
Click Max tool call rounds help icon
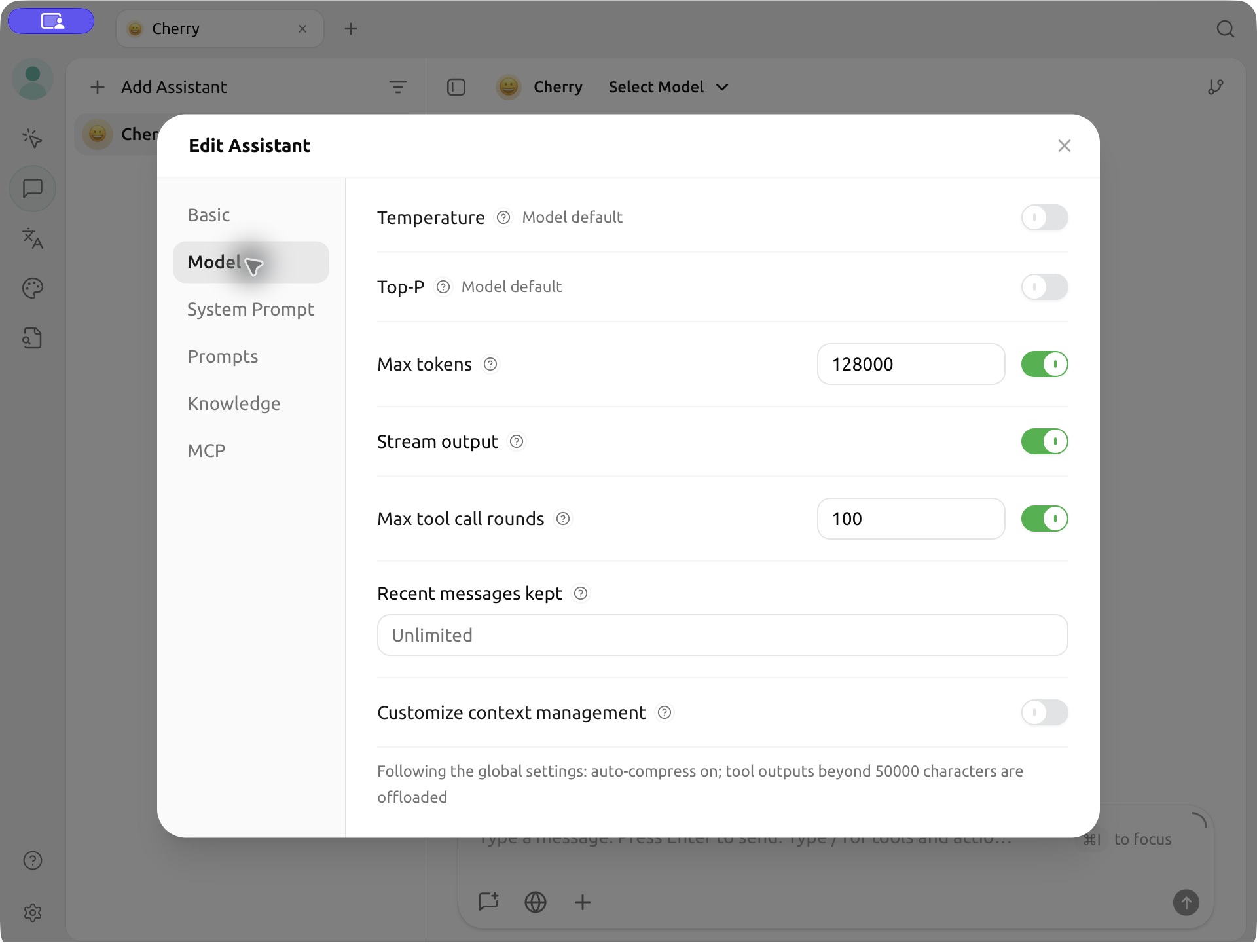pyautogui.click(x=563, y=519)
